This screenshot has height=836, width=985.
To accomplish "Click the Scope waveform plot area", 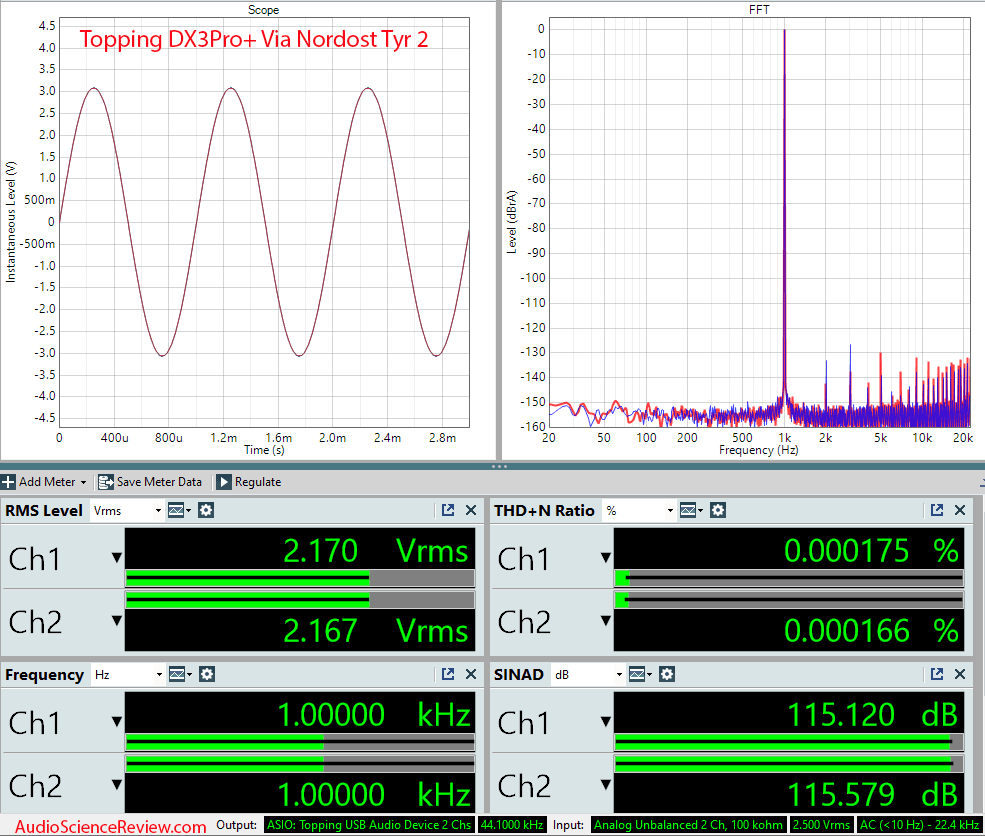I will [263, 222].
